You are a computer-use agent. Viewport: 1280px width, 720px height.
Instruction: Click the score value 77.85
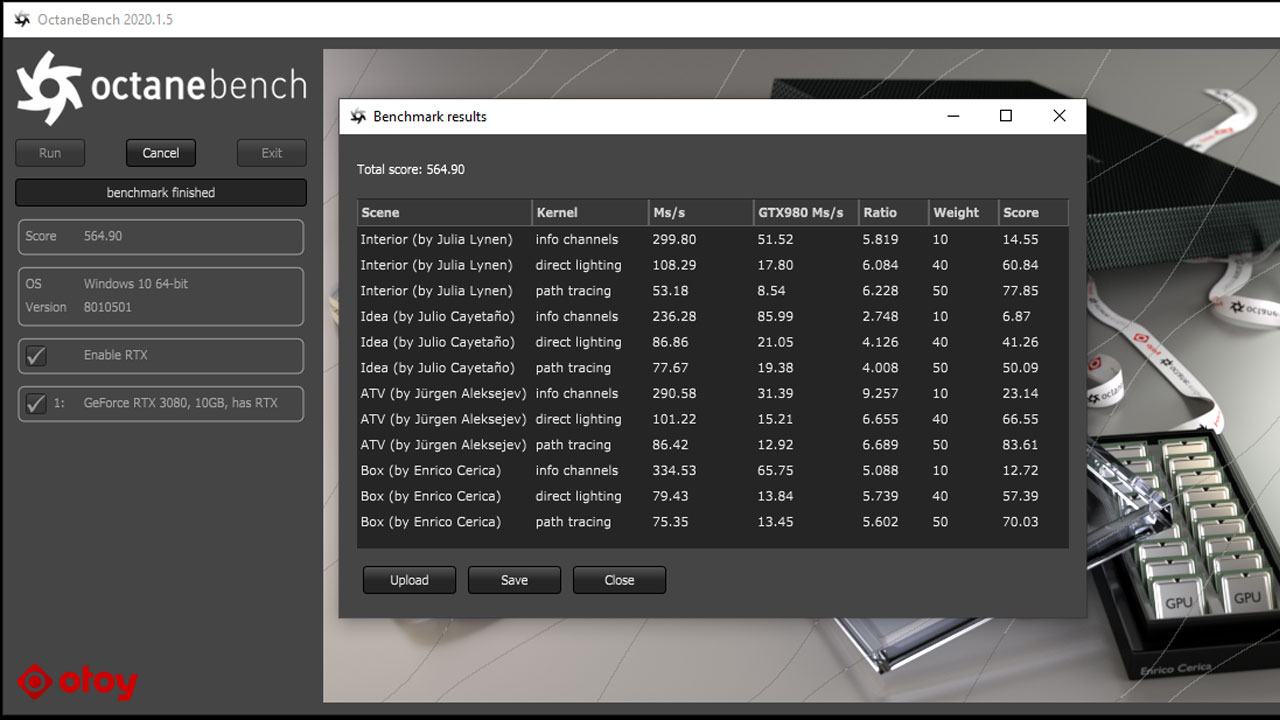1020,291
